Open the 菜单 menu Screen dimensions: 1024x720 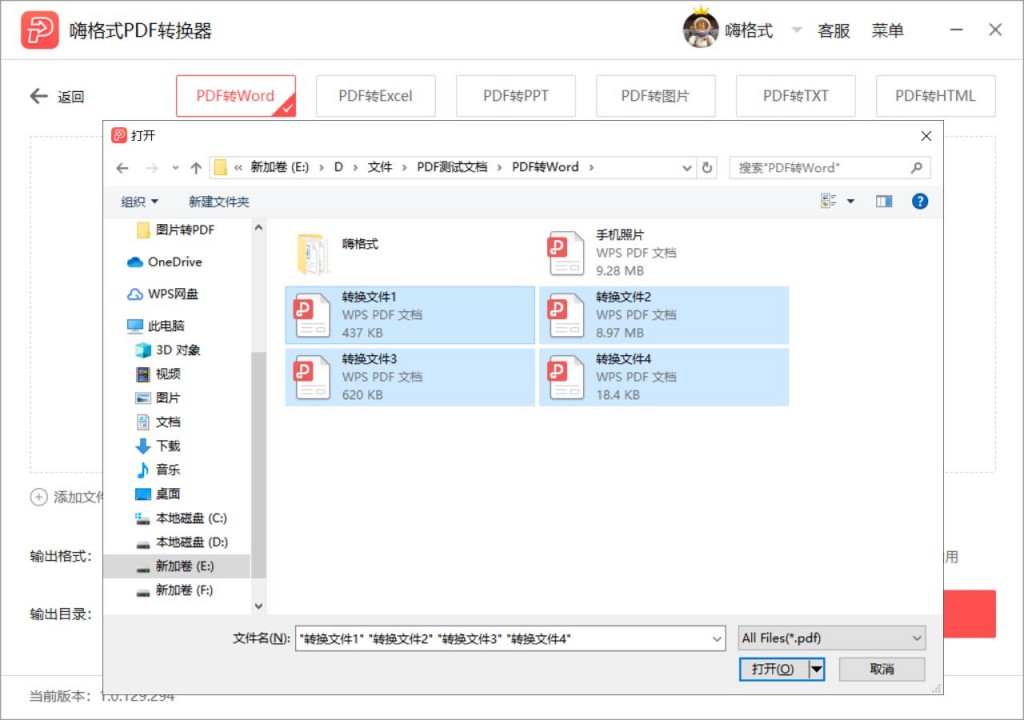(888, 31)
